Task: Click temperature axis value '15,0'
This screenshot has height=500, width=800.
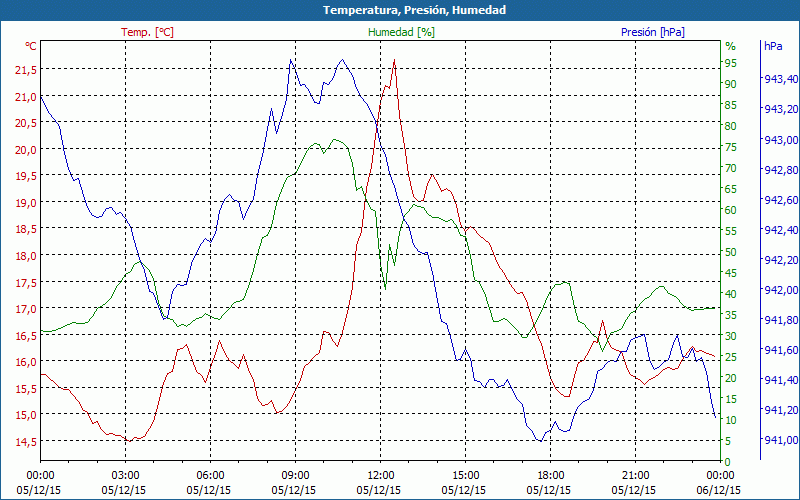Action: tap(26, 415)
